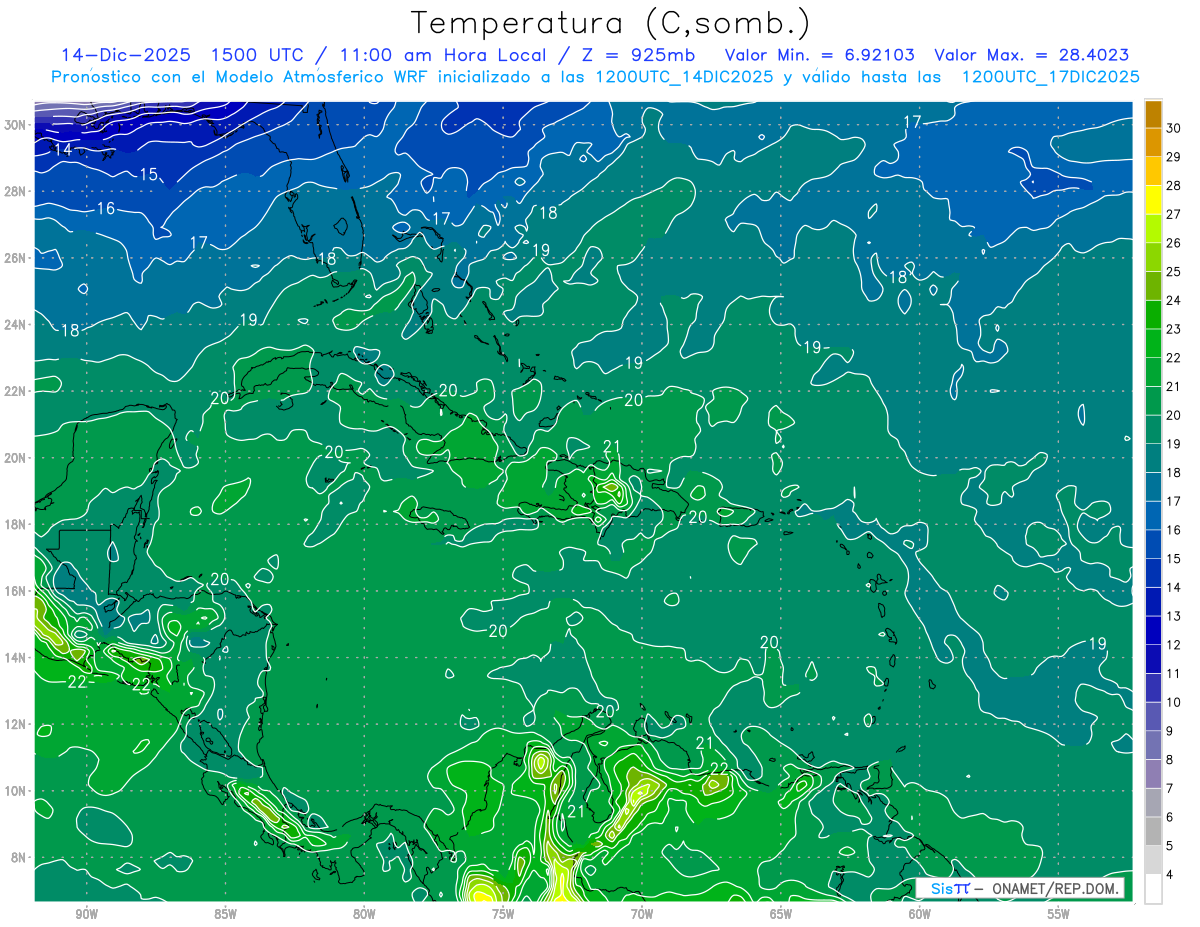Click the '24N' latitude axis label
The height and width of the screenshot is (927, 1200).
pos(15,324)
